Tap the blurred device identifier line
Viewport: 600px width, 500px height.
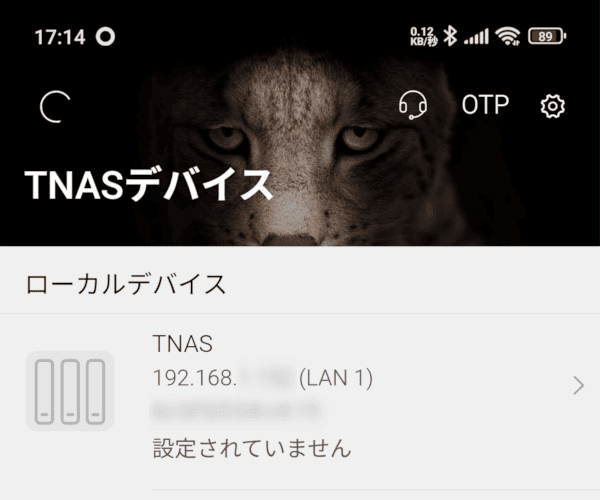[x=236, y=412]
